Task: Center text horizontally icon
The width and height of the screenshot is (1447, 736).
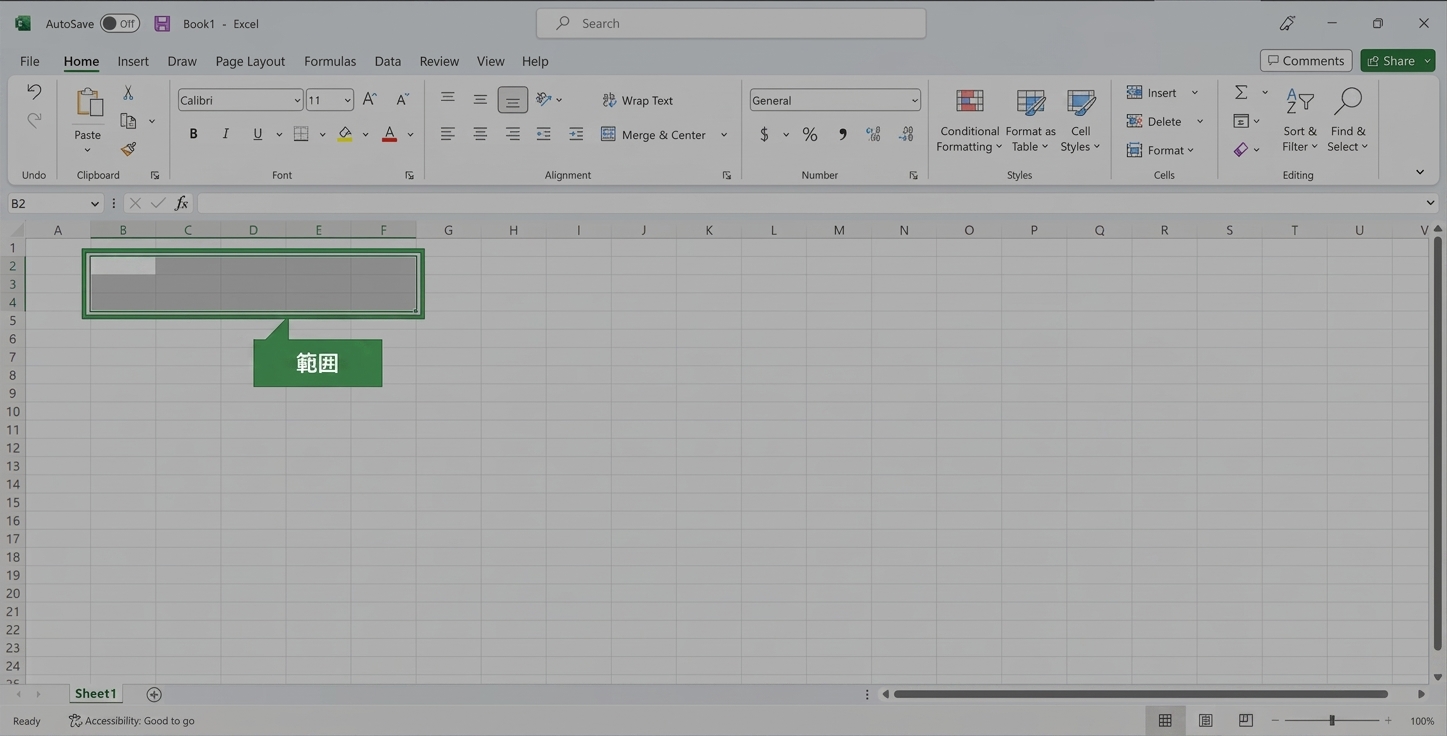Action: tap(480, 134)
